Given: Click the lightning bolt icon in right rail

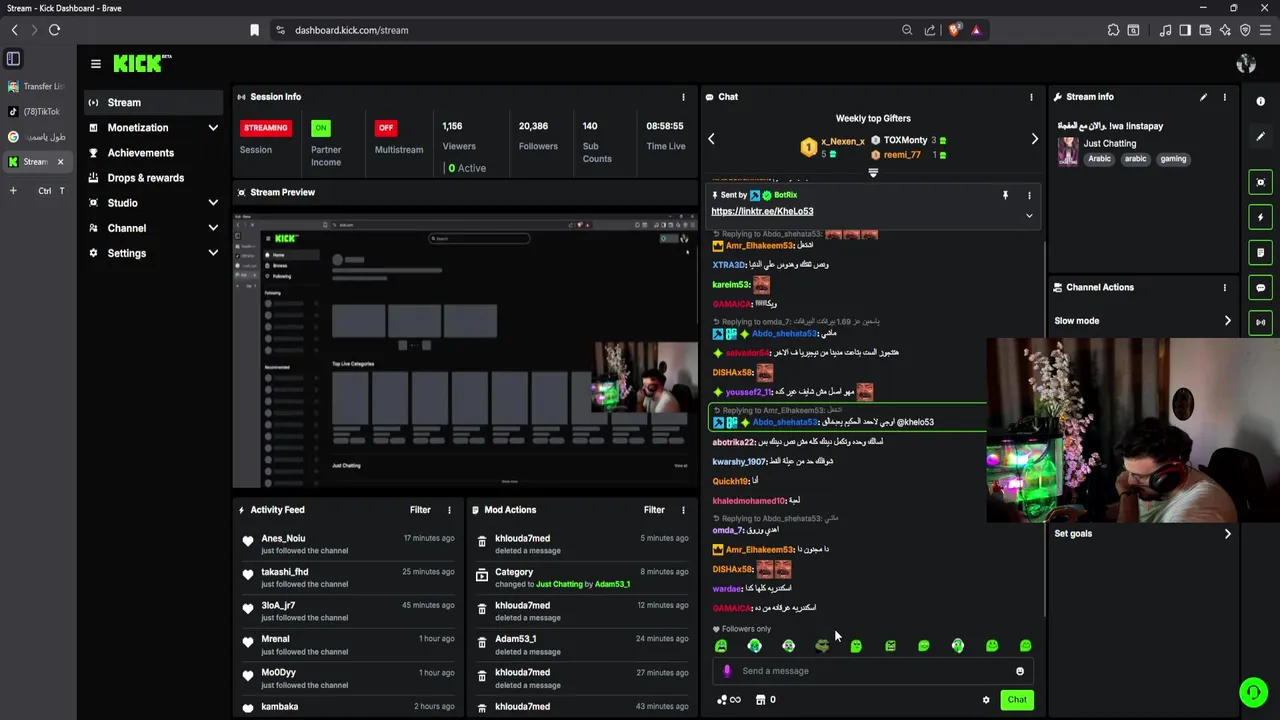Looking at the screenshot, I should [x=1260, y=217].
